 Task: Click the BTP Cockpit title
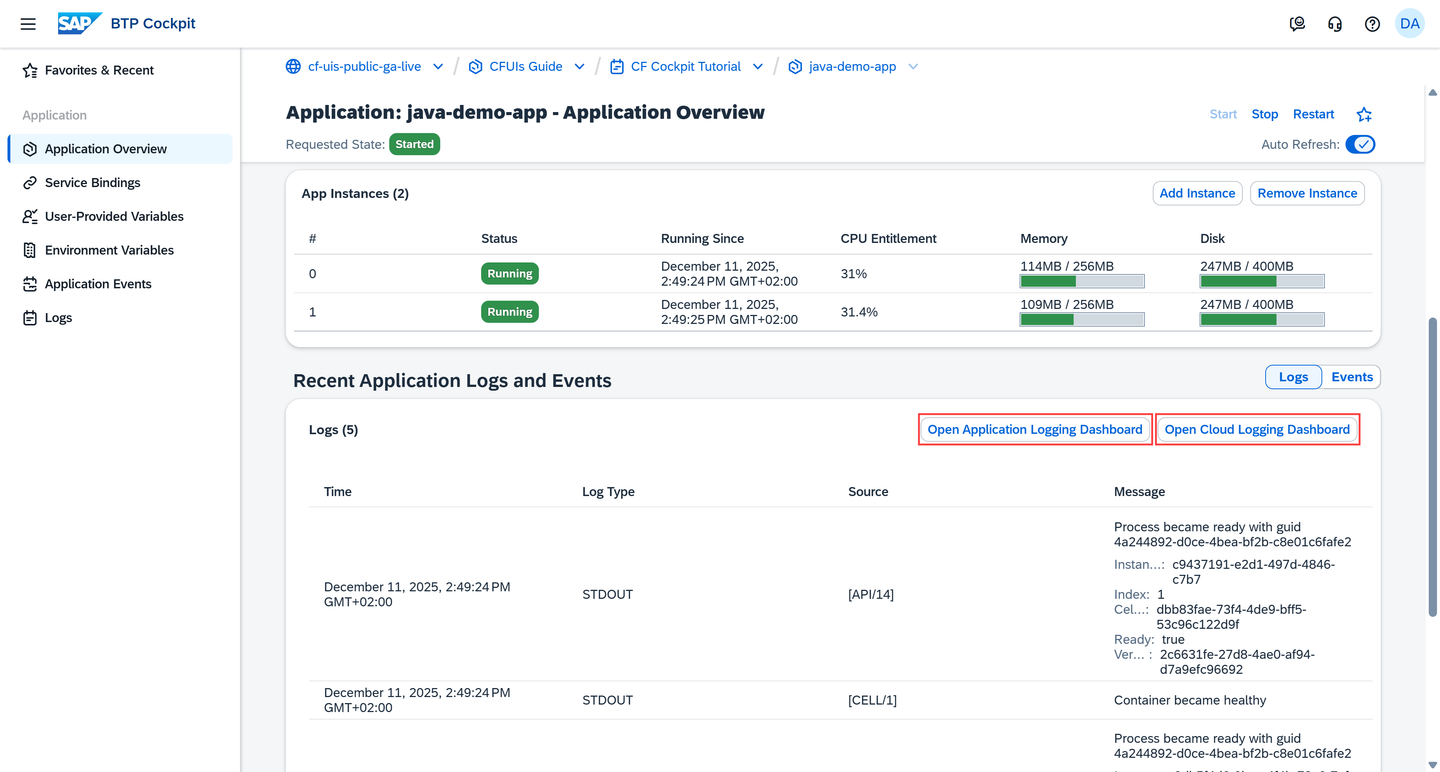click(x=153, y=24)
